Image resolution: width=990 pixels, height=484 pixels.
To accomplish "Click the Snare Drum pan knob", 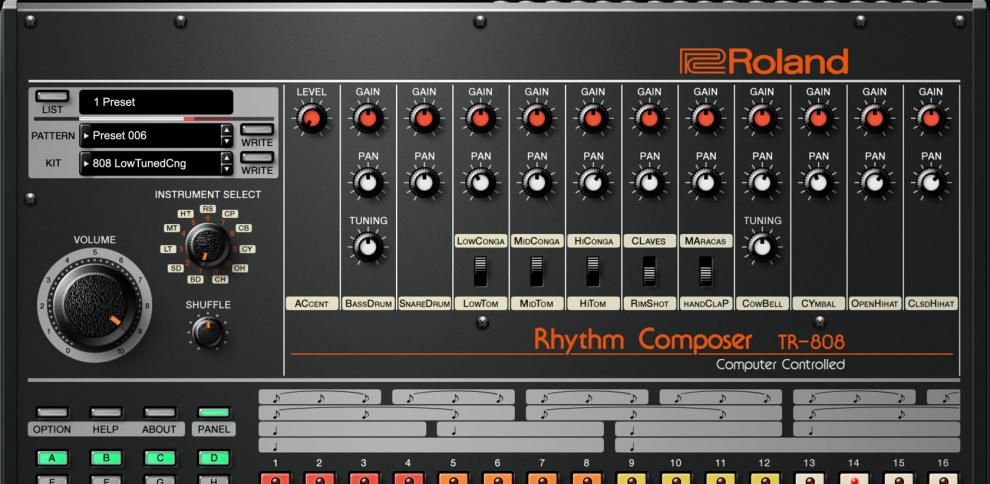I will (424, 182).
